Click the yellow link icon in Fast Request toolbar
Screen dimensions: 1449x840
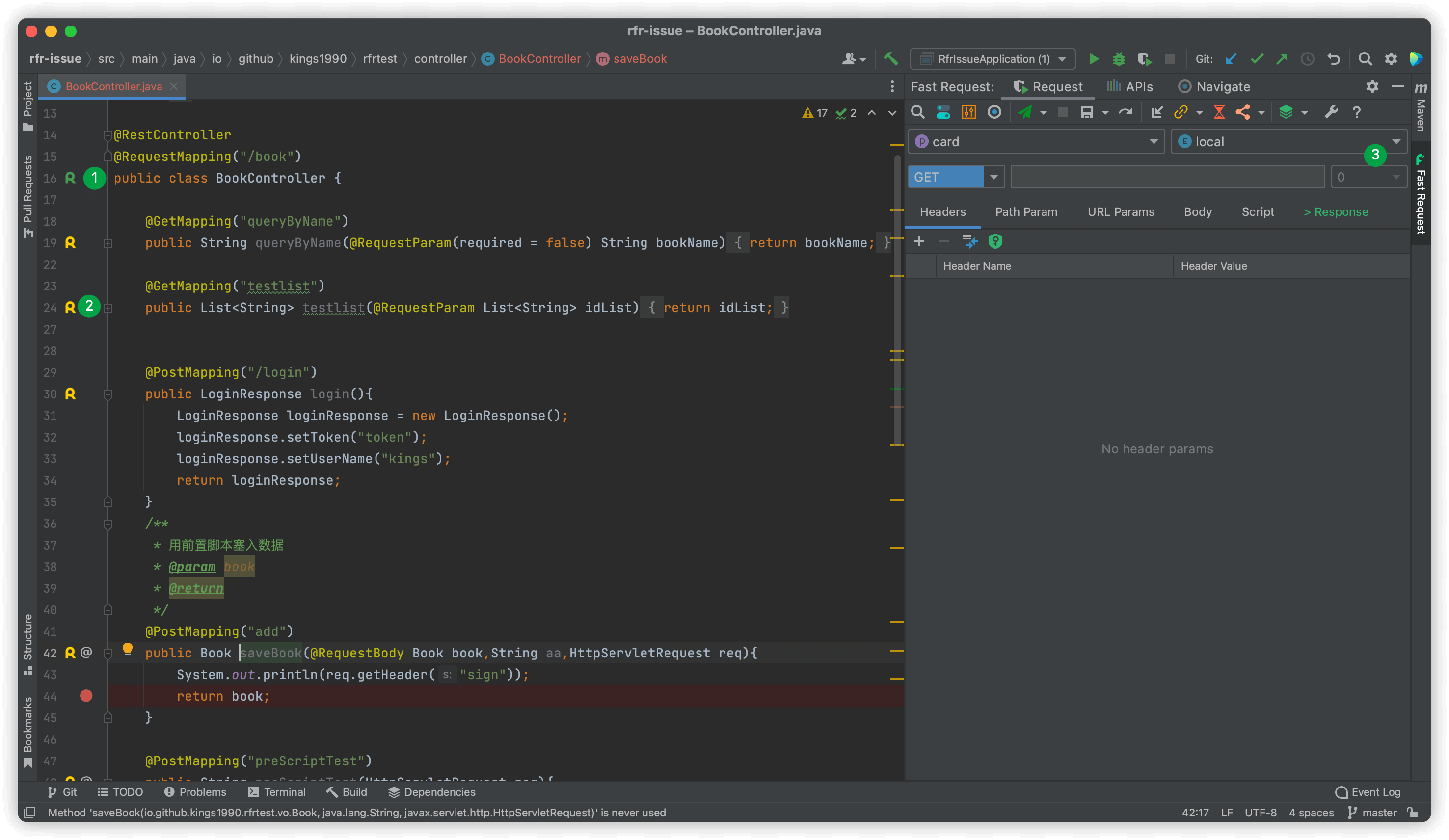[1181, 112]
